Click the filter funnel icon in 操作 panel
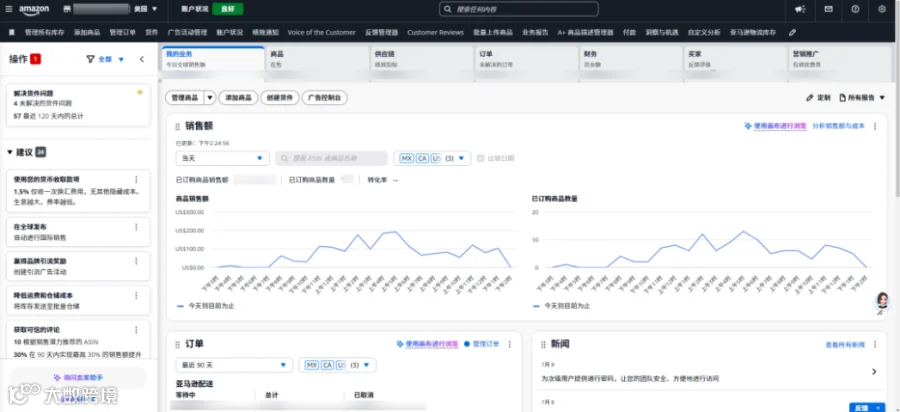900x412 pixels. (x=90, y=59)
